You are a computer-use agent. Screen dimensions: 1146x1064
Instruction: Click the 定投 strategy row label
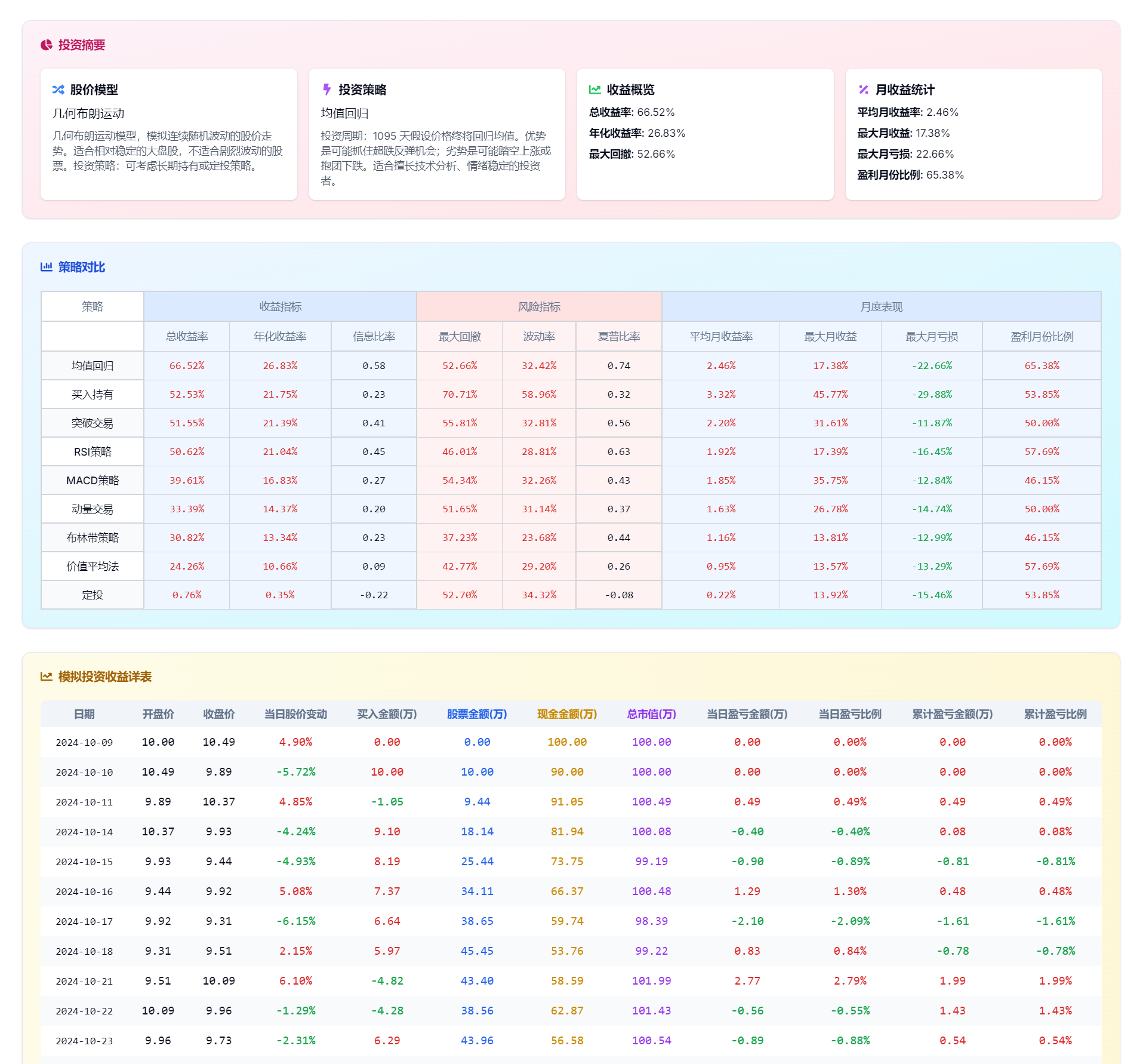(93, 595)
